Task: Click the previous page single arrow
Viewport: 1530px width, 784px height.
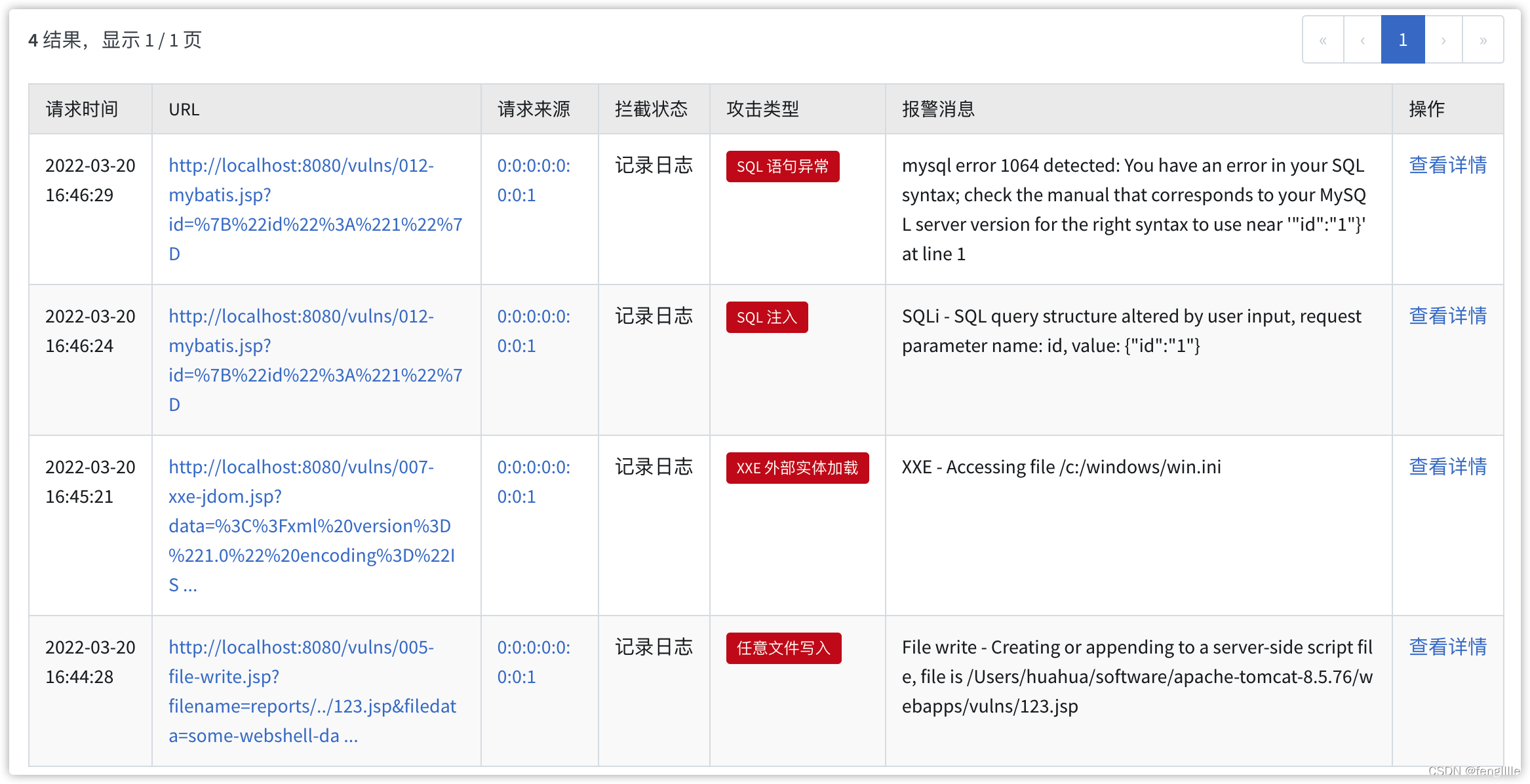Action: (x=1362, y=40)
